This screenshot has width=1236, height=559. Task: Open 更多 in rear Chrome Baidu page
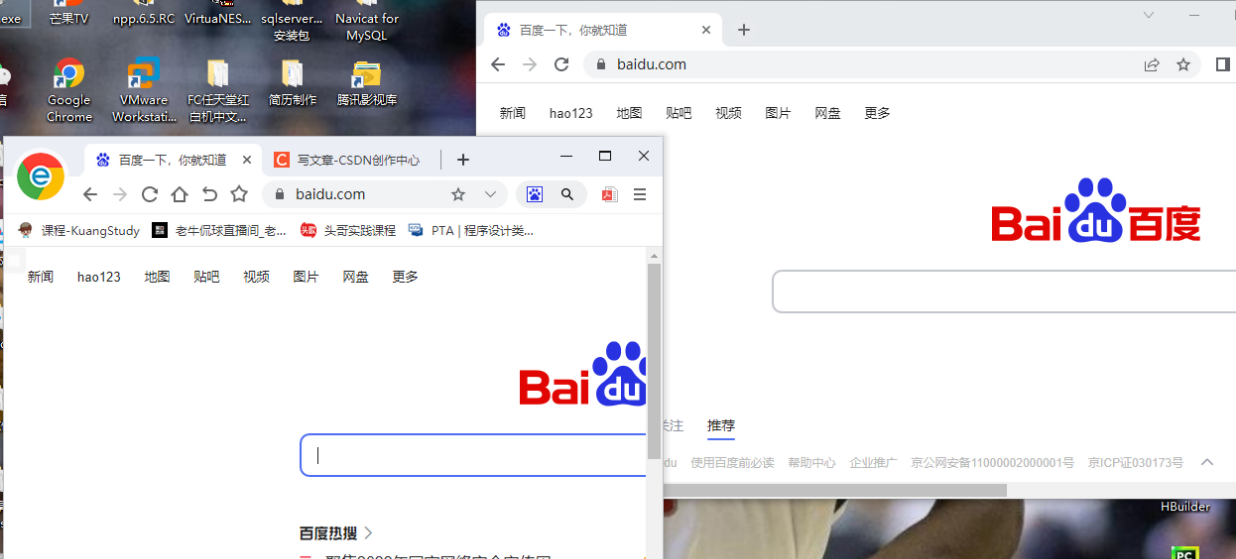[877, 113]
